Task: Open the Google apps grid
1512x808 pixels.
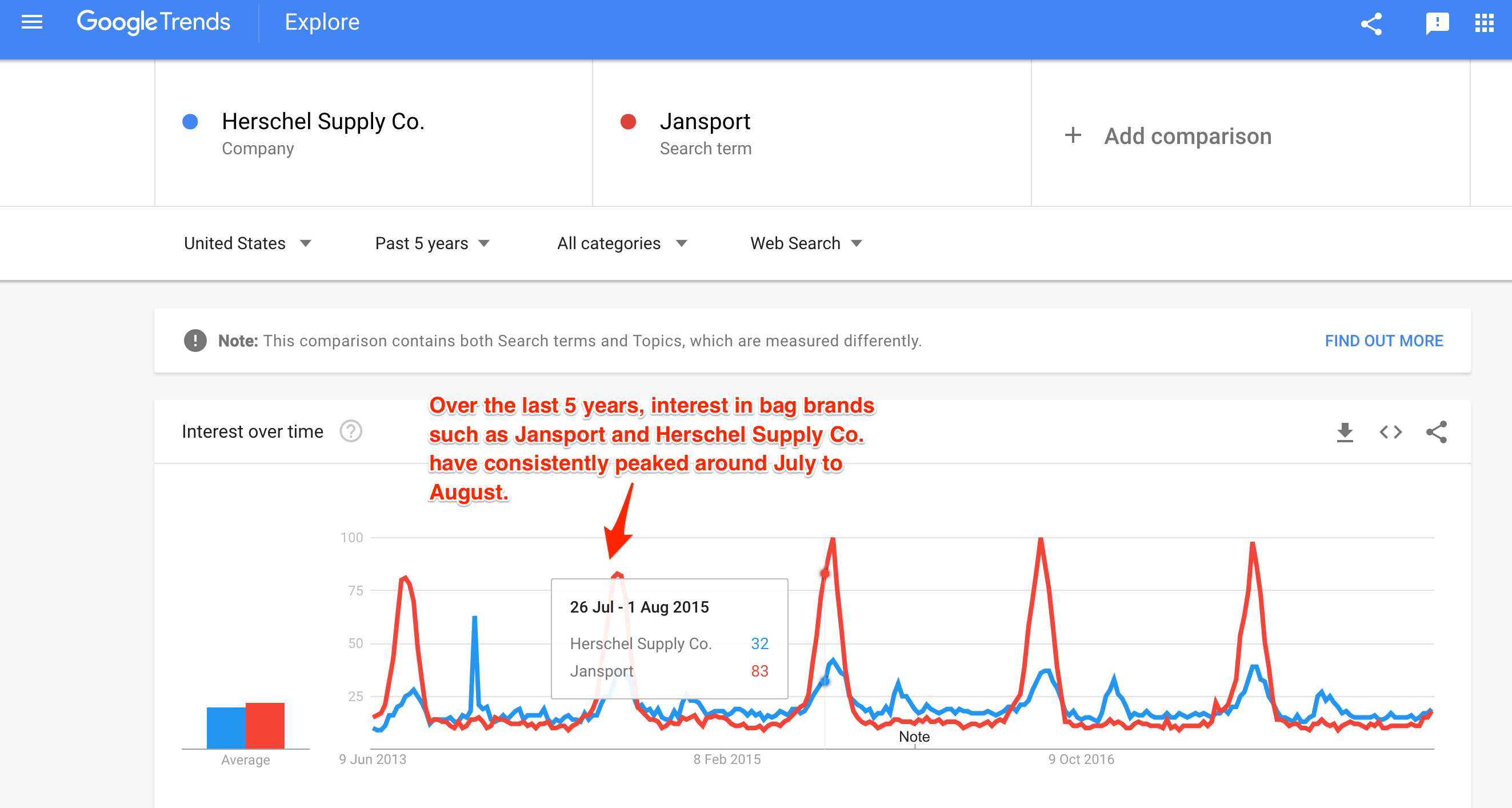Action: pos(1485,23)
